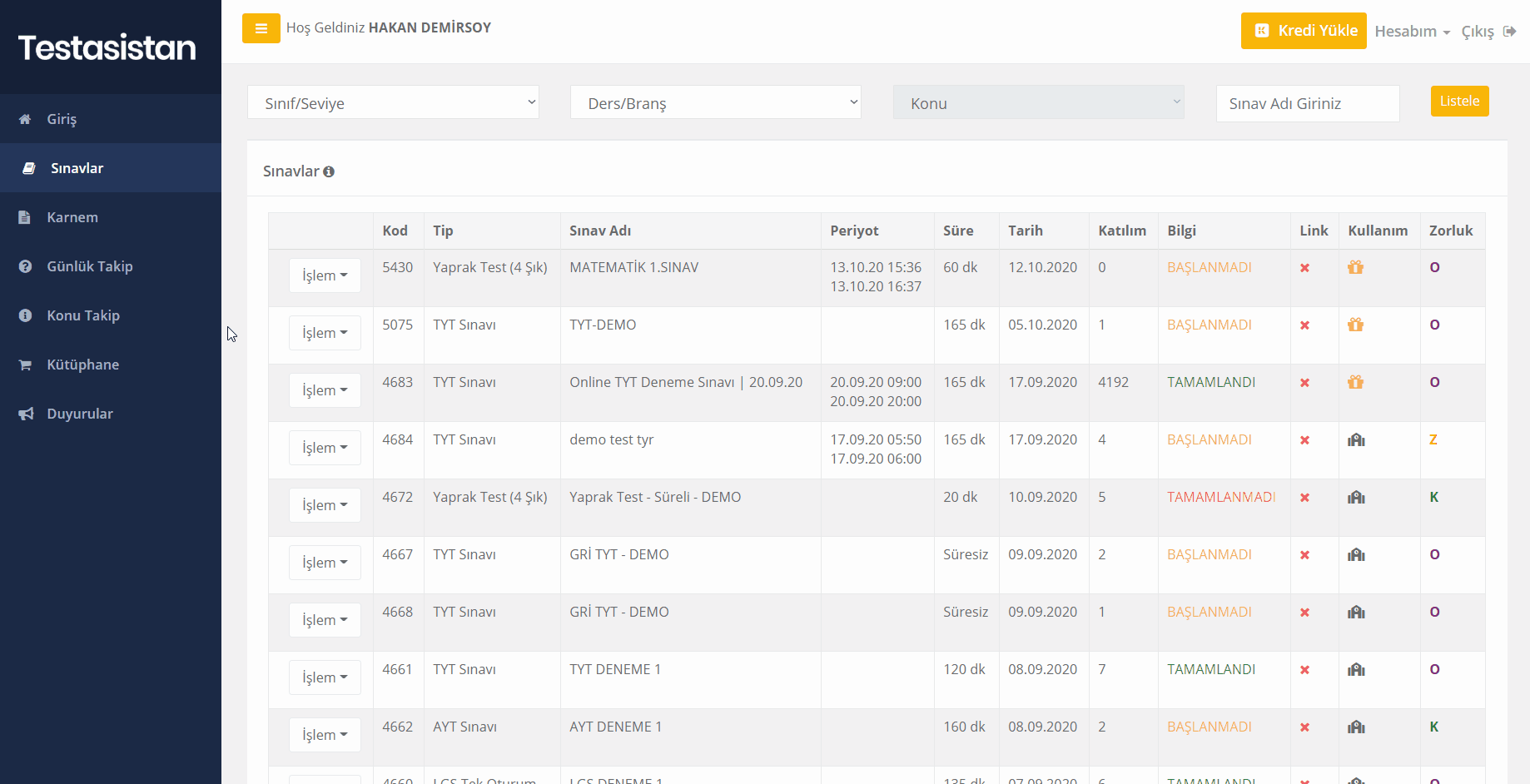This screenshot has width=1530, height=784.
Task: Click the Sınavlar info icon
Action: pos(329,171)
